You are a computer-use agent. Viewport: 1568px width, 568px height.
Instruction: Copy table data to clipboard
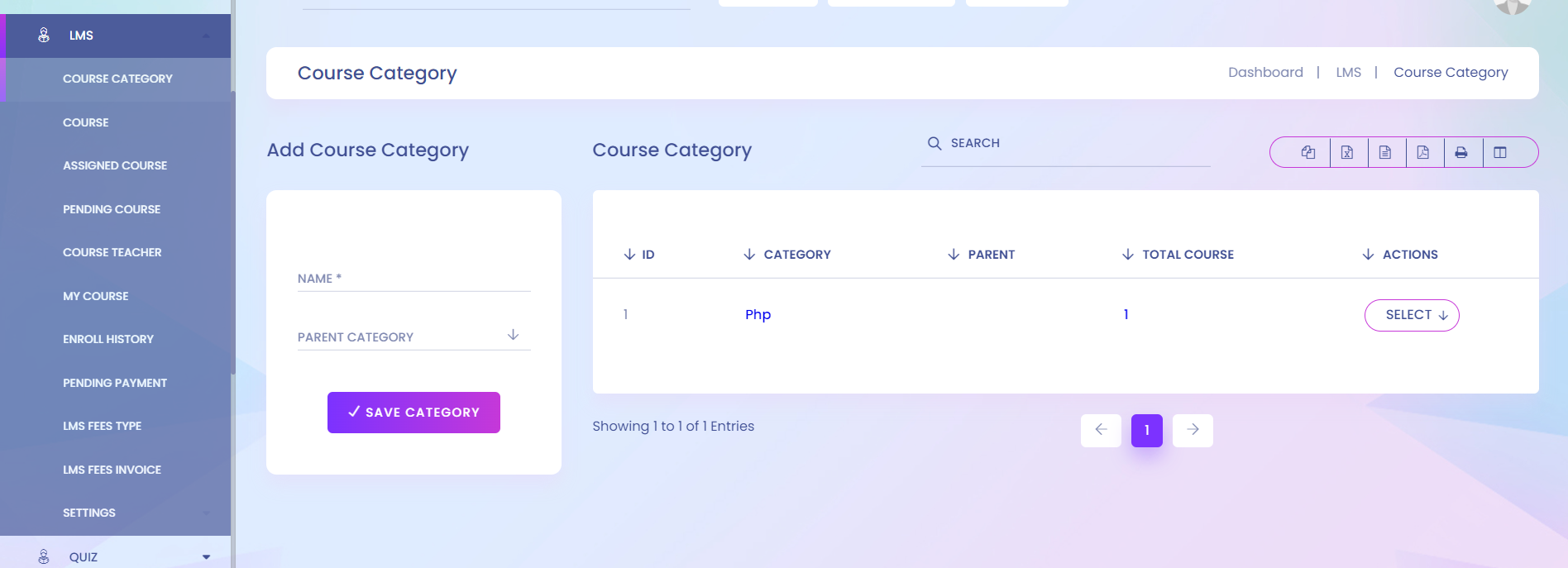[1307, 152]
